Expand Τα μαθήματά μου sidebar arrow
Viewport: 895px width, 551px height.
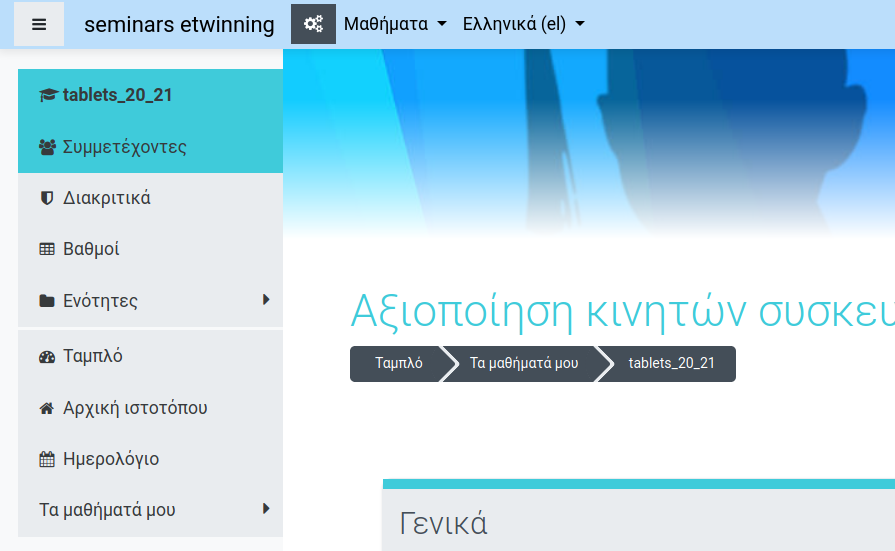point(266,508)
